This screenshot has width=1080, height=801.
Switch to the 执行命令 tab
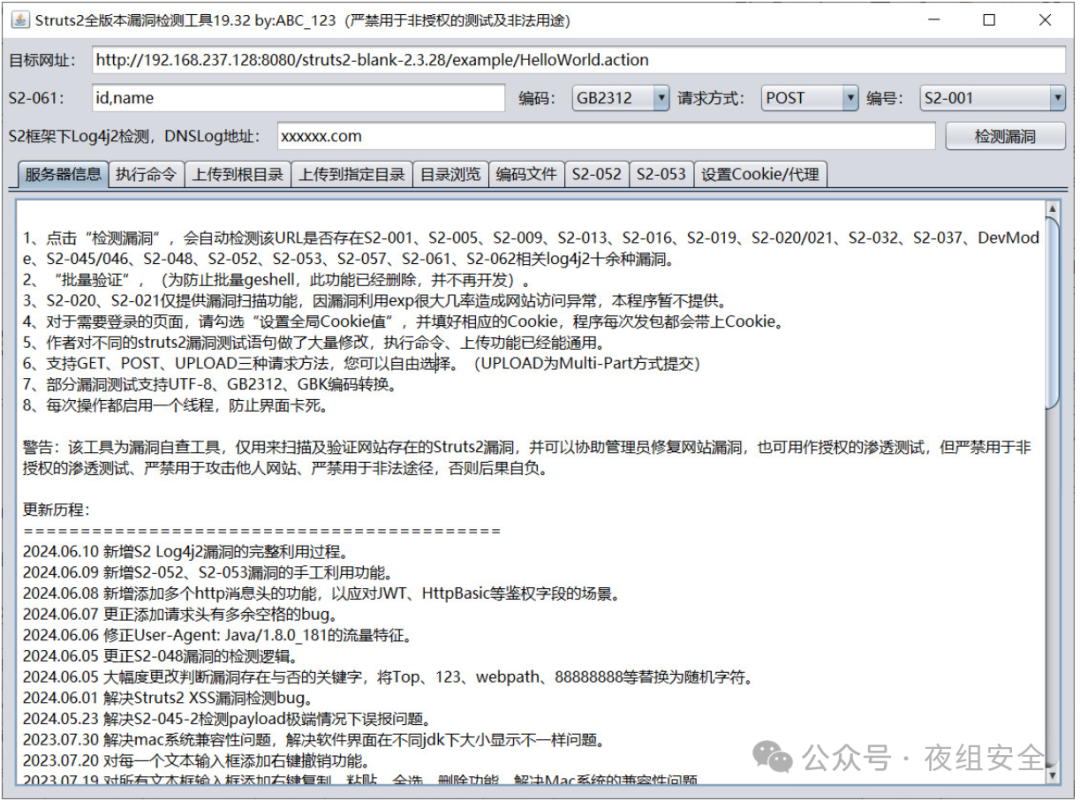pyautogui.click(x=146, y=174)
